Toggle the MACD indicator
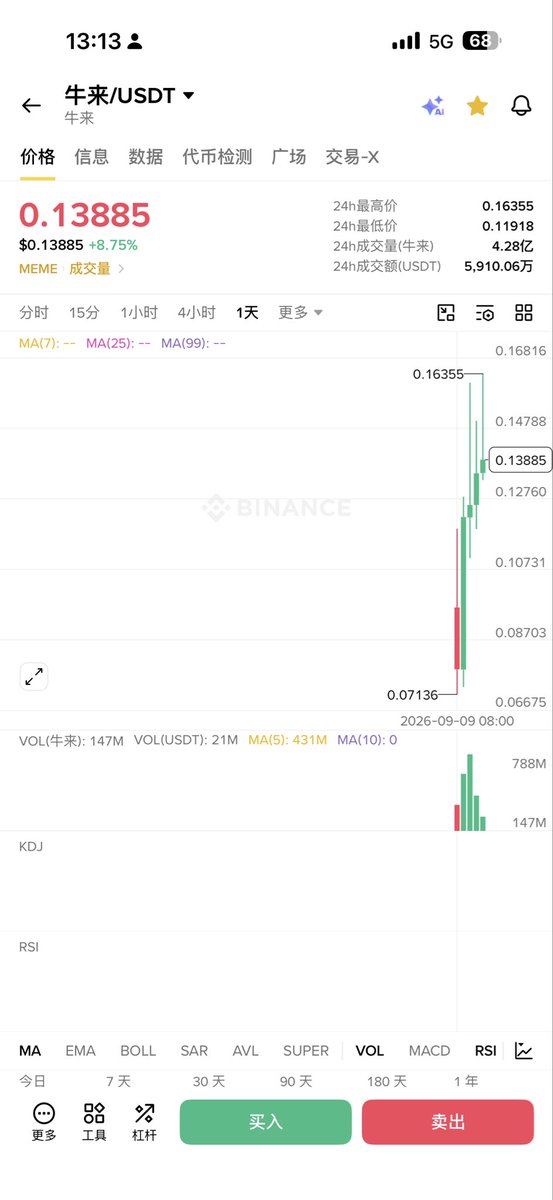The height and width of the screenshot is (1200, 553). tap(430, 1051)
